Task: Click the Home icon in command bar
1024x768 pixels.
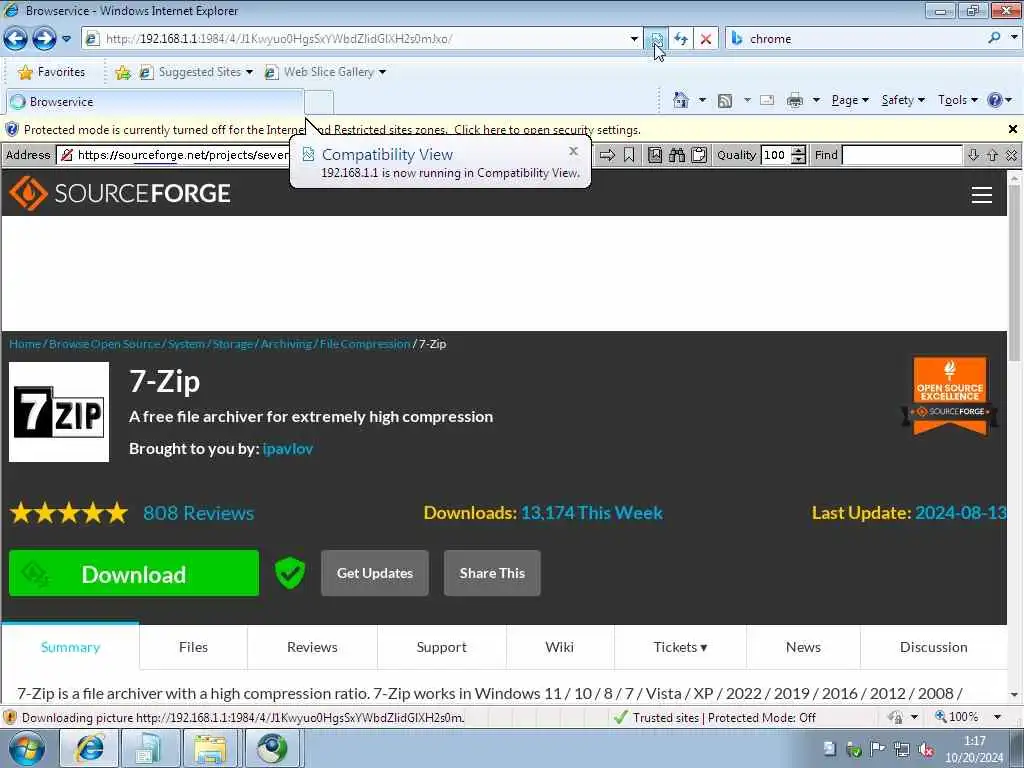Action: (x=680, y=100)
